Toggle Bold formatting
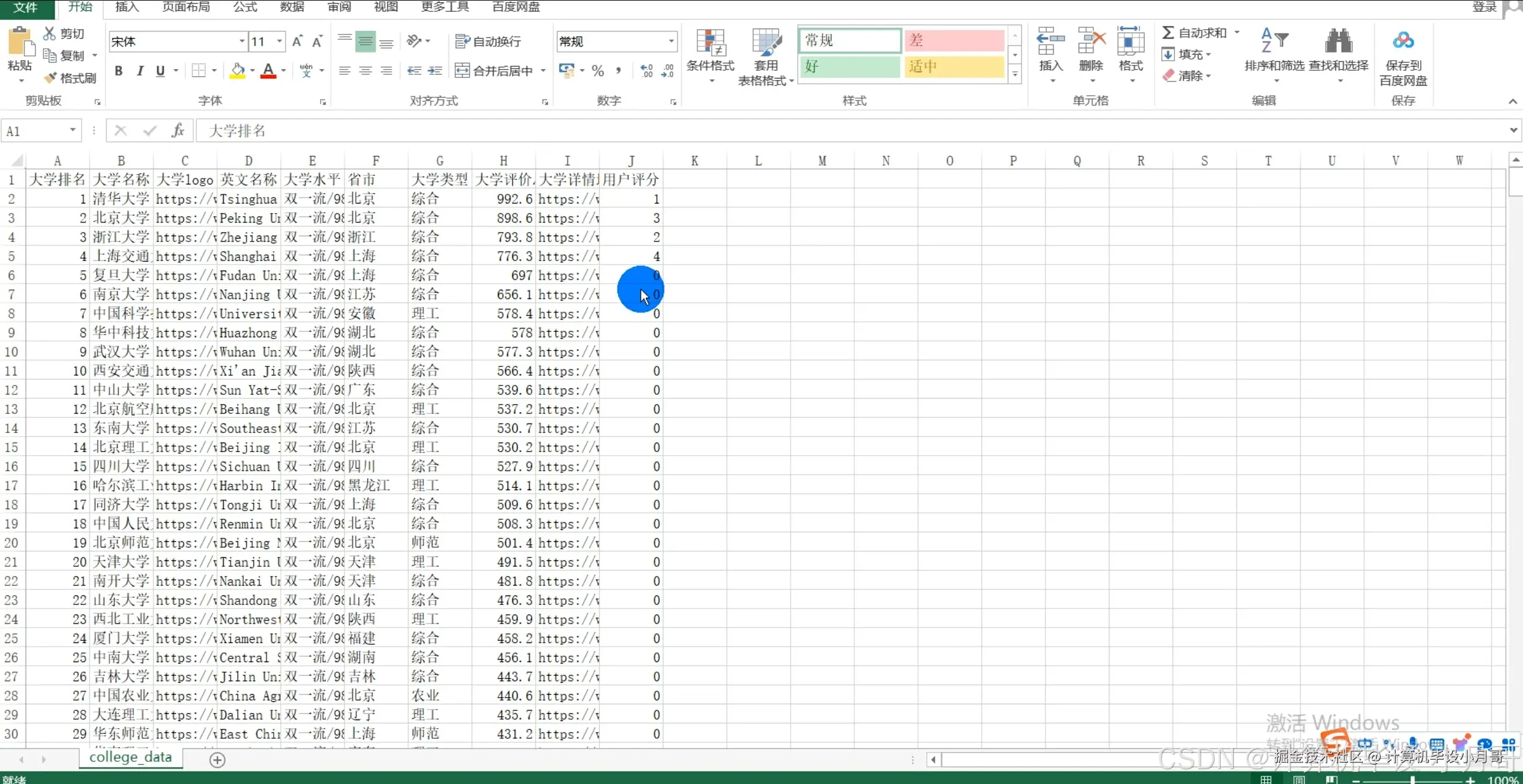 (x=119, y=71)
